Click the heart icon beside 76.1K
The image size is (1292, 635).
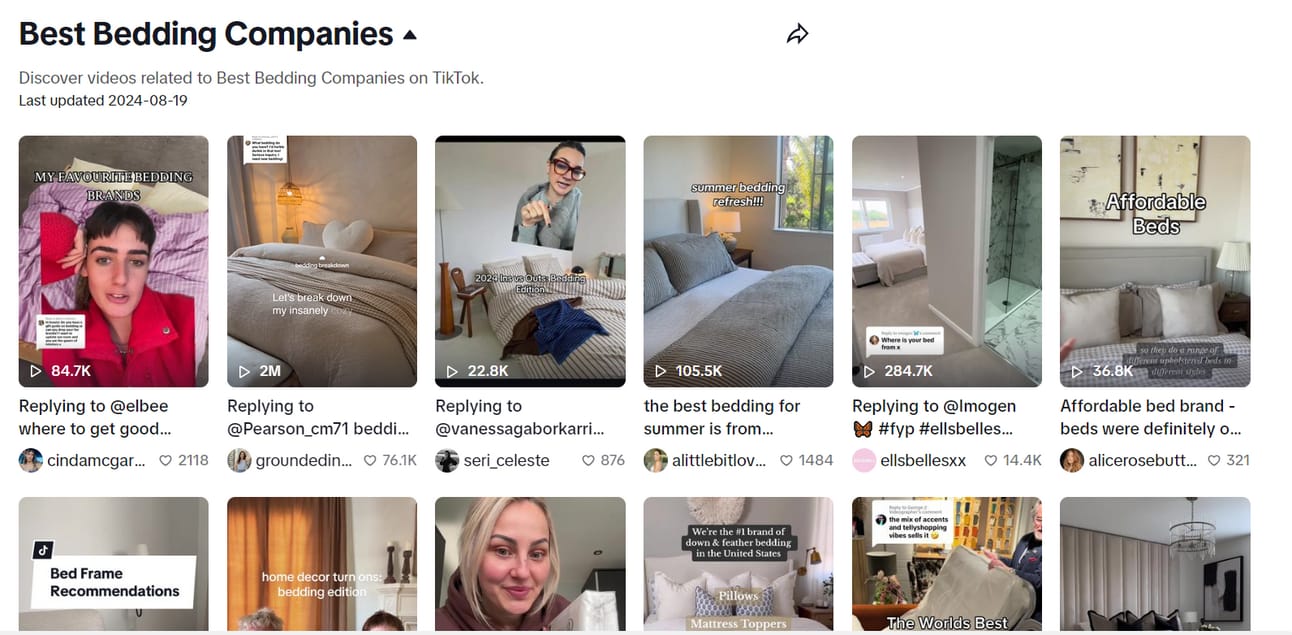click(x=370, y=460)
